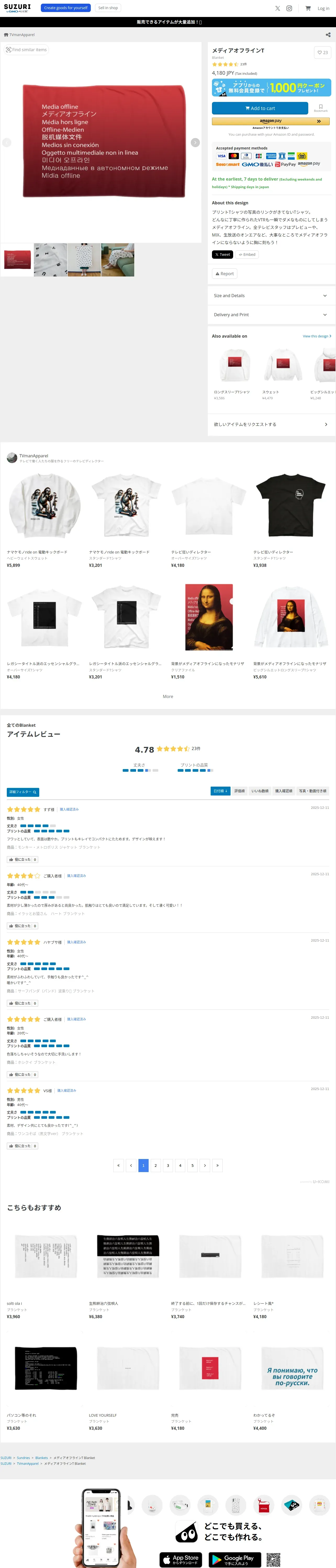Viewport: 336px width, 1568px height.
Task: Go to review page 3
Action: coord(168,1166)
